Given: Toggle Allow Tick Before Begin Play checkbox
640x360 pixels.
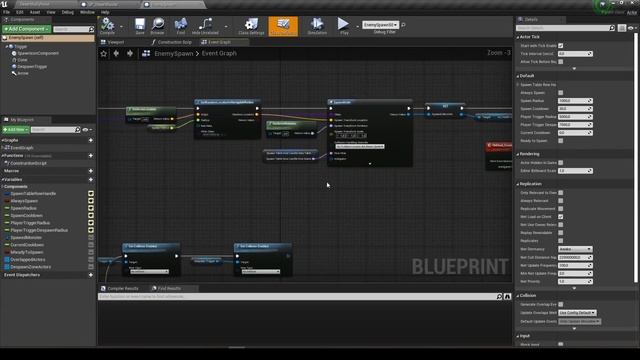Looking at the screenshot, I should click(560, 62).
